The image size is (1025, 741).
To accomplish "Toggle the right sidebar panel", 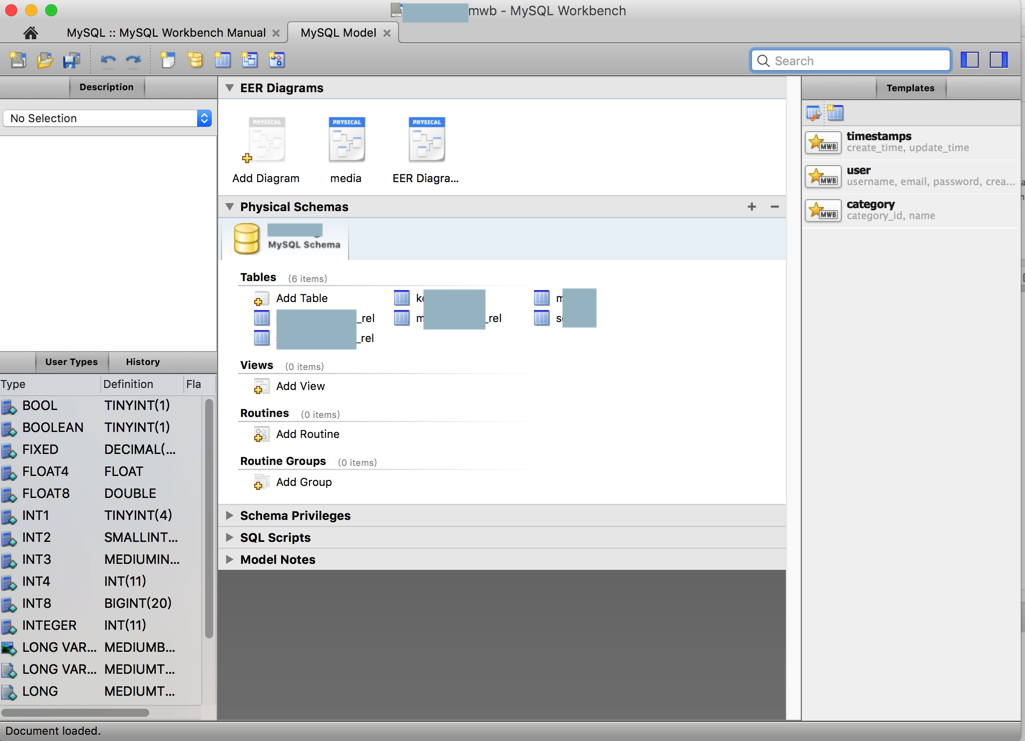I will 999,60.
